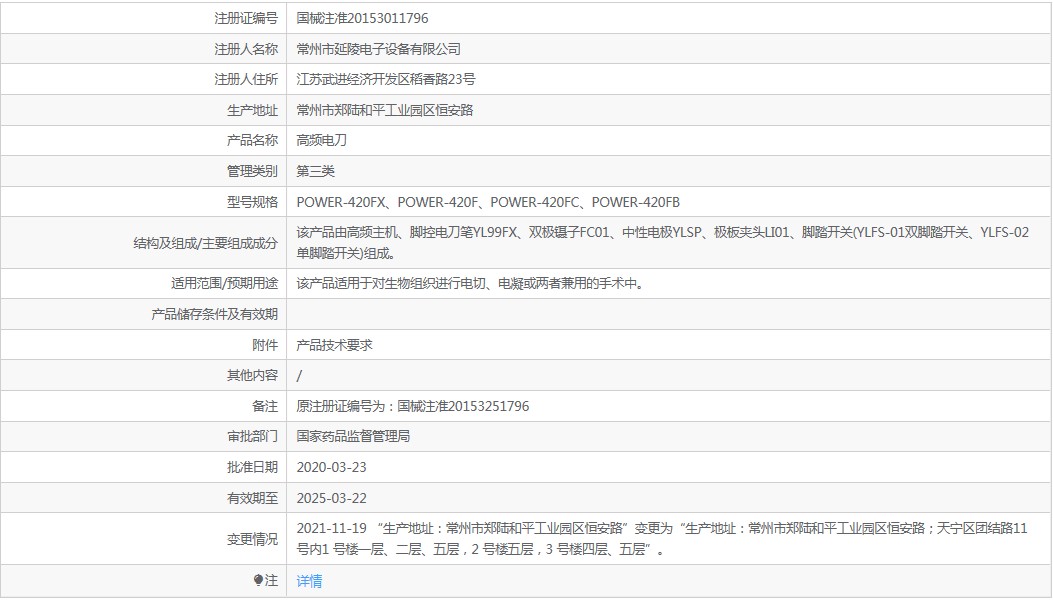Select registration number 国械注准20153011796

click(x=362, y=18)
